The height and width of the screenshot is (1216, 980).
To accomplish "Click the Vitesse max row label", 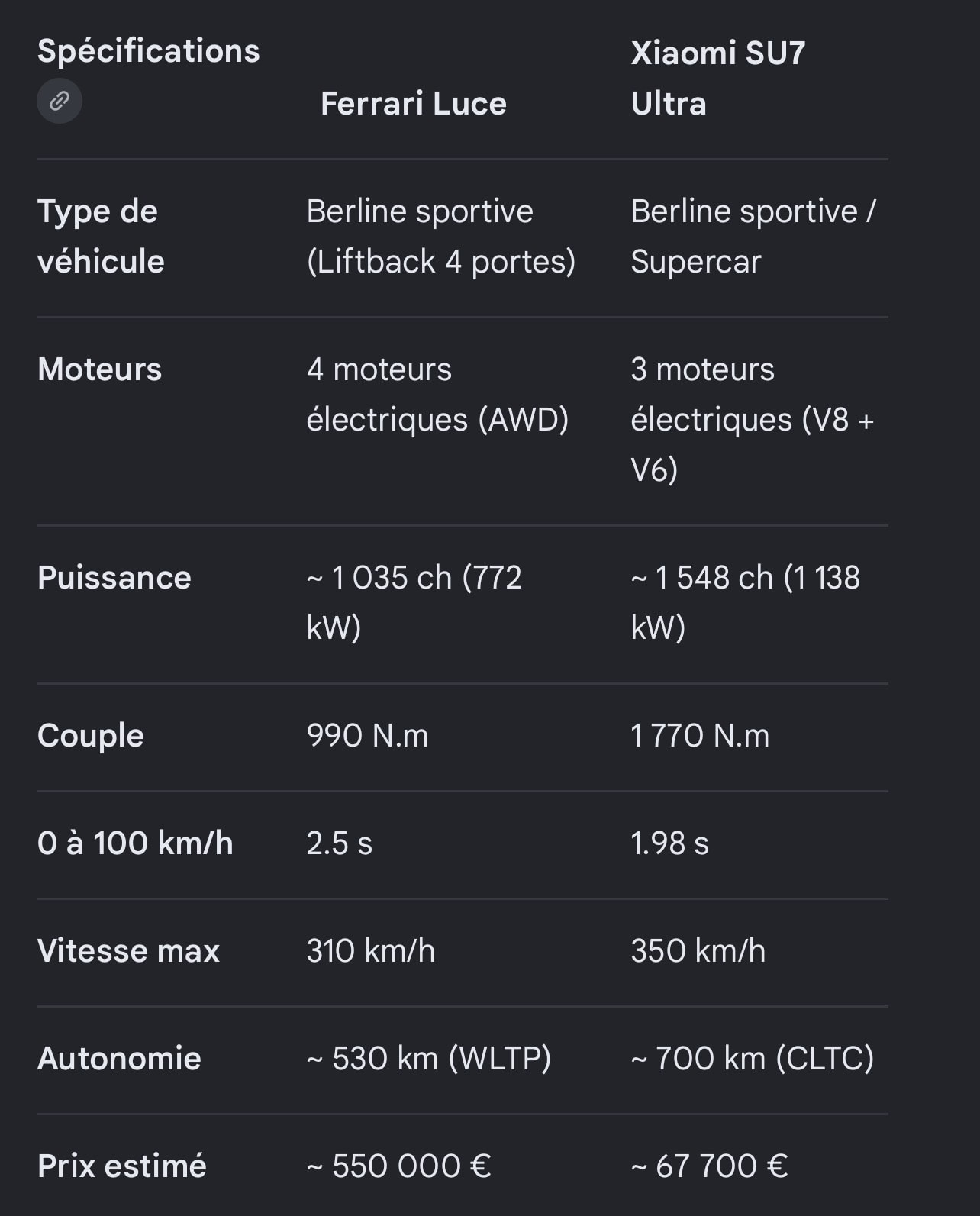I will [x=128, y=951].
